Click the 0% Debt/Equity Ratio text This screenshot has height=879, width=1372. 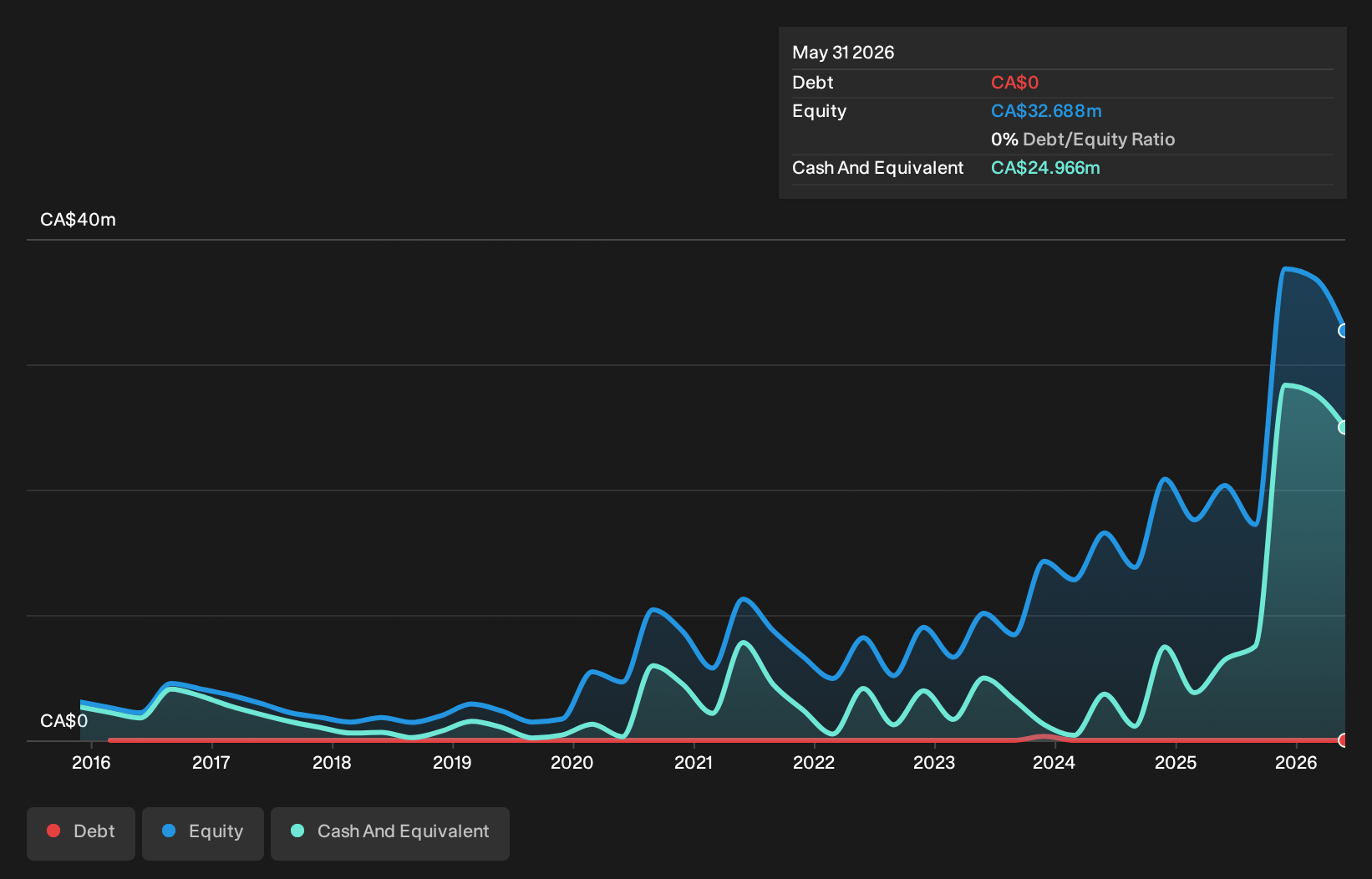[1083, 140]
